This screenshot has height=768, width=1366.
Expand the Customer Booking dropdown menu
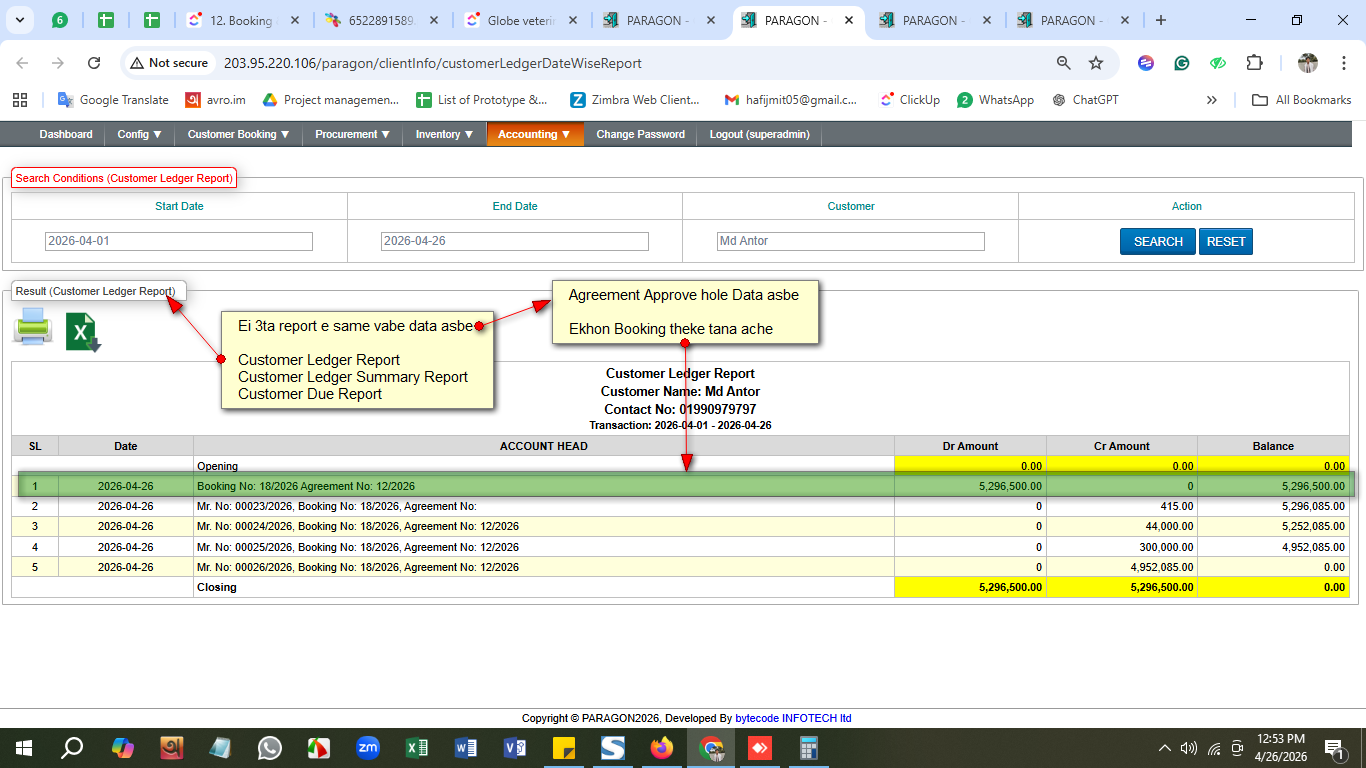238,134
